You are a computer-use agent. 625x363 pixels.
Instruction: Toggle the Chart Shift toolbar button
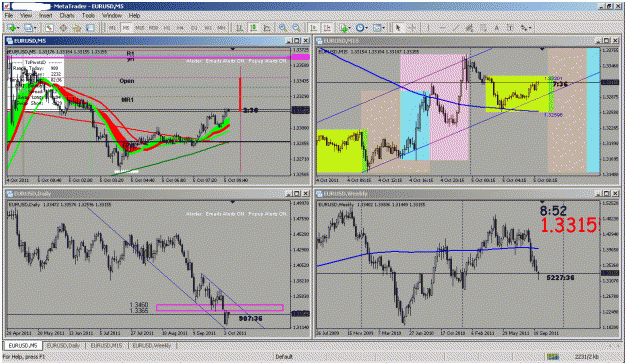click(327, 27)
